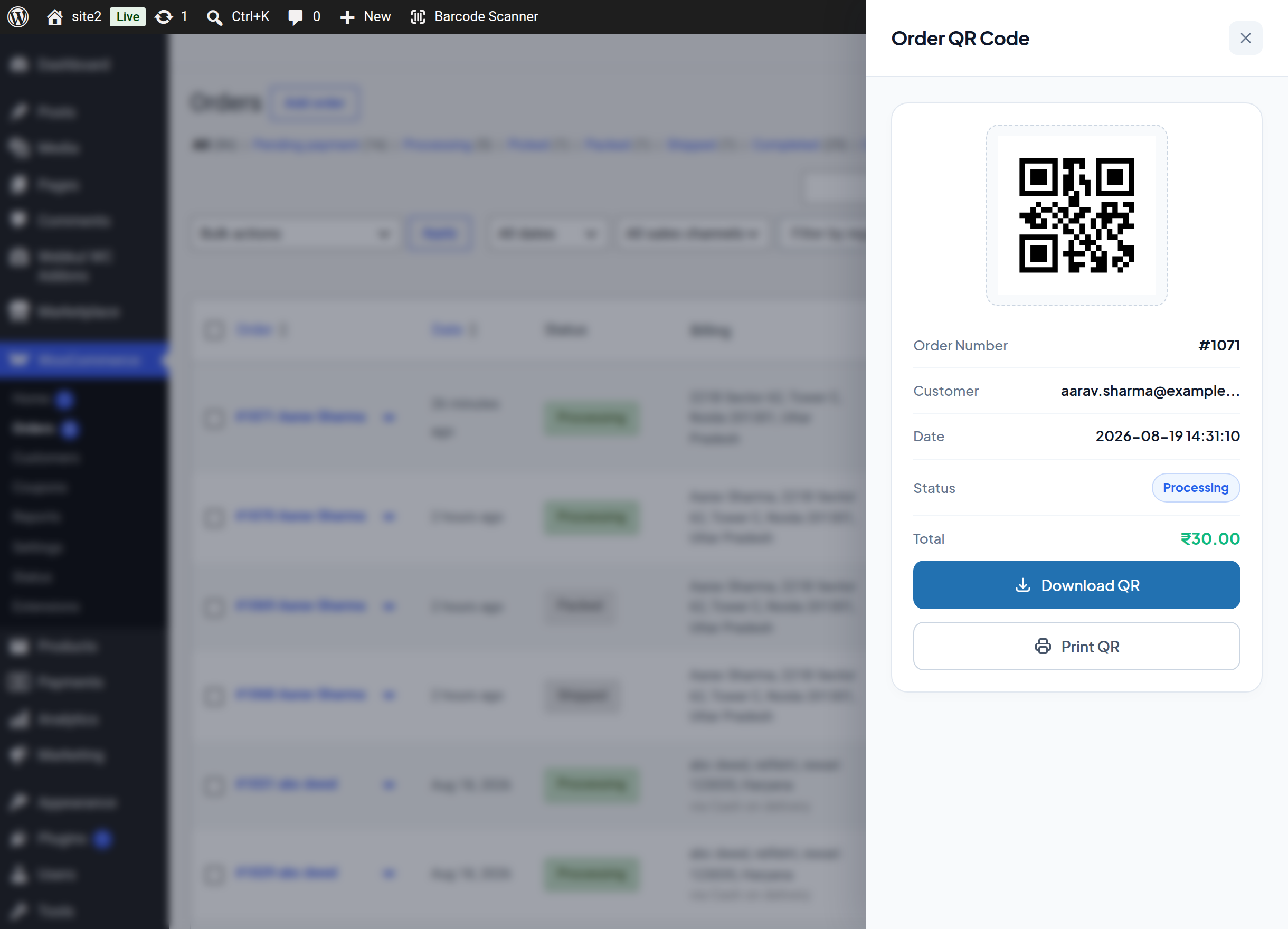Screen dimensions: 1288x929
Task: Open the site2 home icon
Action: [x=54, y=17]
